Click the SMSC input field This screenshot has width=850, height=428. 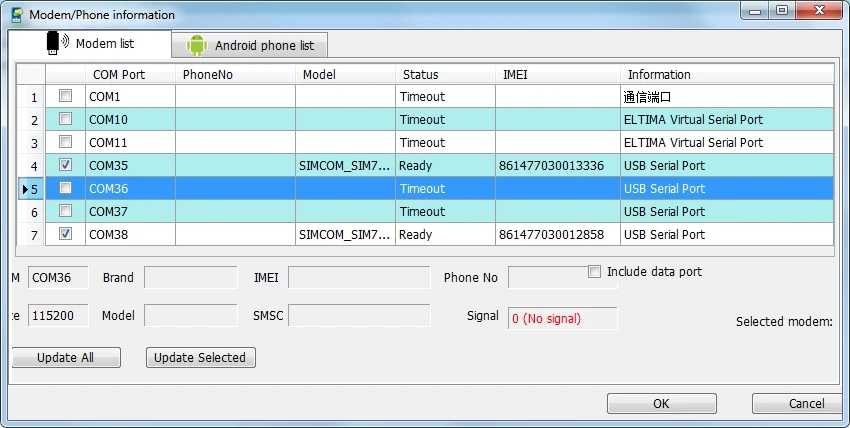click(x=359, y=315)
